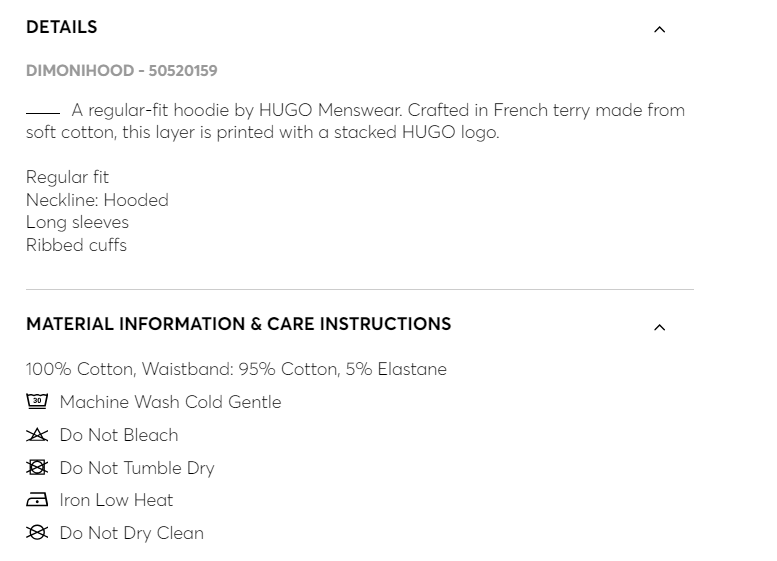The height and width of the screenshot is (561, 777).
Task: Click the Material Information & Care Instructions heading
Action: tap(238, 324)
